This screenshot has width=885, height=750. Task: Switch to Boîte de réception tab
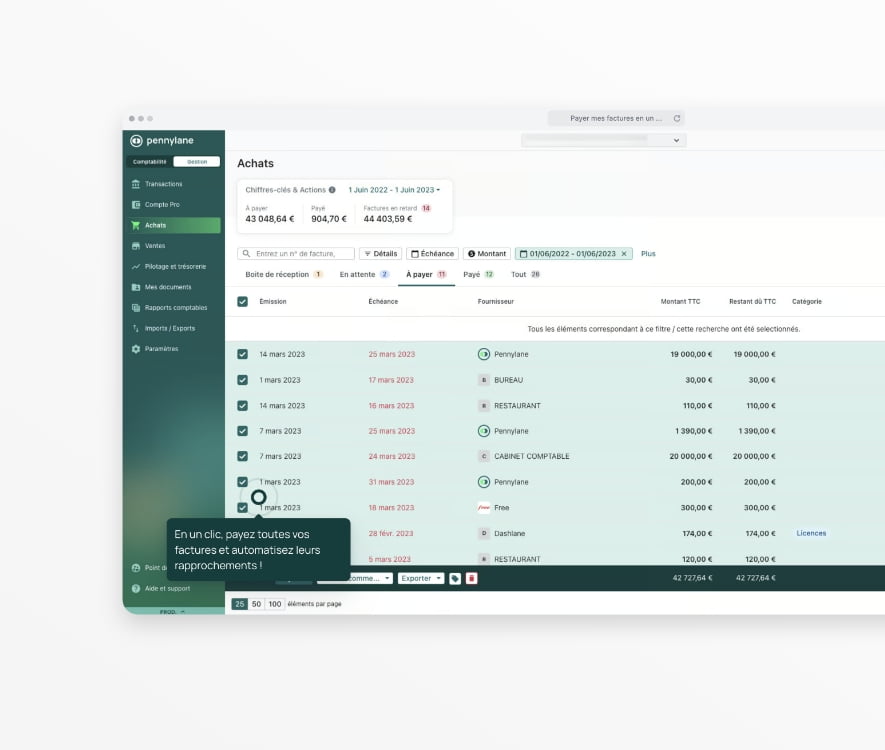283,275
